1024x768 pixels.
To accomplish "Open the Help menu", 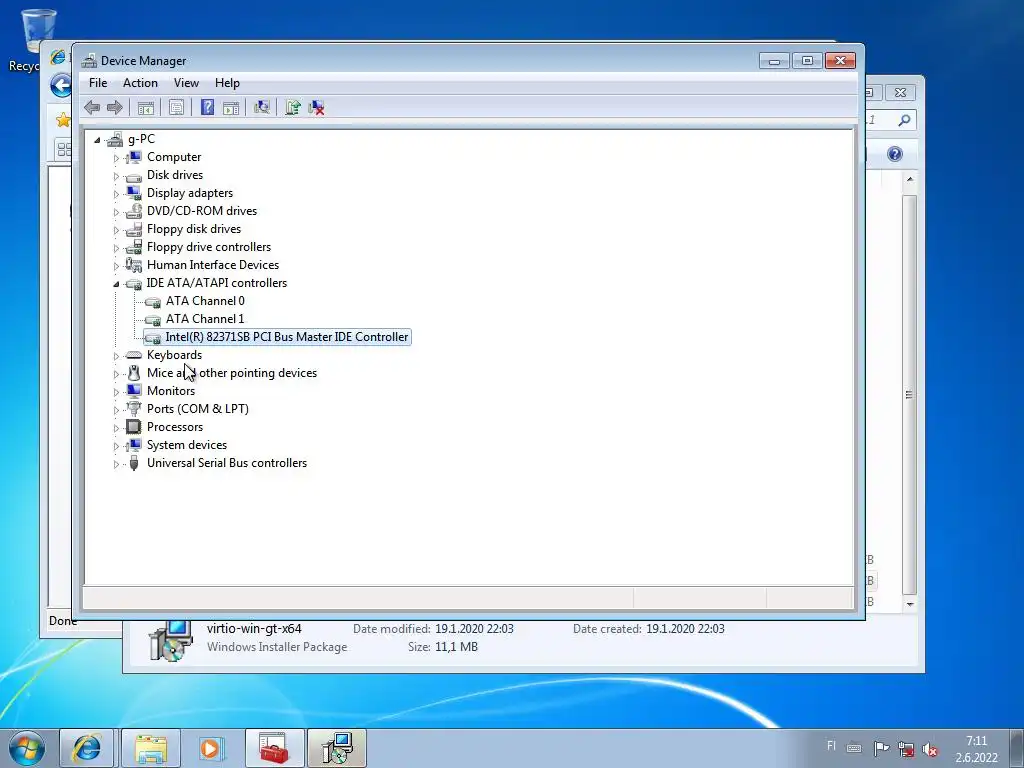I will point(227,83).
